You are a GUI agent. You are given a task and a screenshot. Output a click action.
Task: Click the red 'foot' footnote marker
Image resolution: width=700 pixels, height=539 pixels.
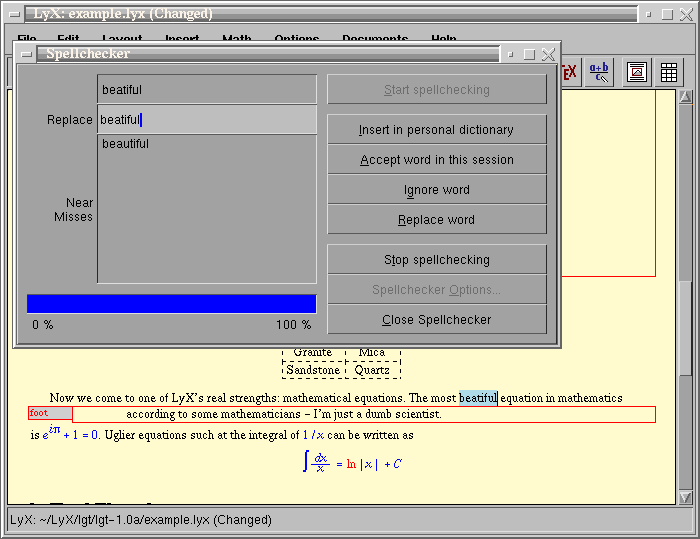coord(50,413)
